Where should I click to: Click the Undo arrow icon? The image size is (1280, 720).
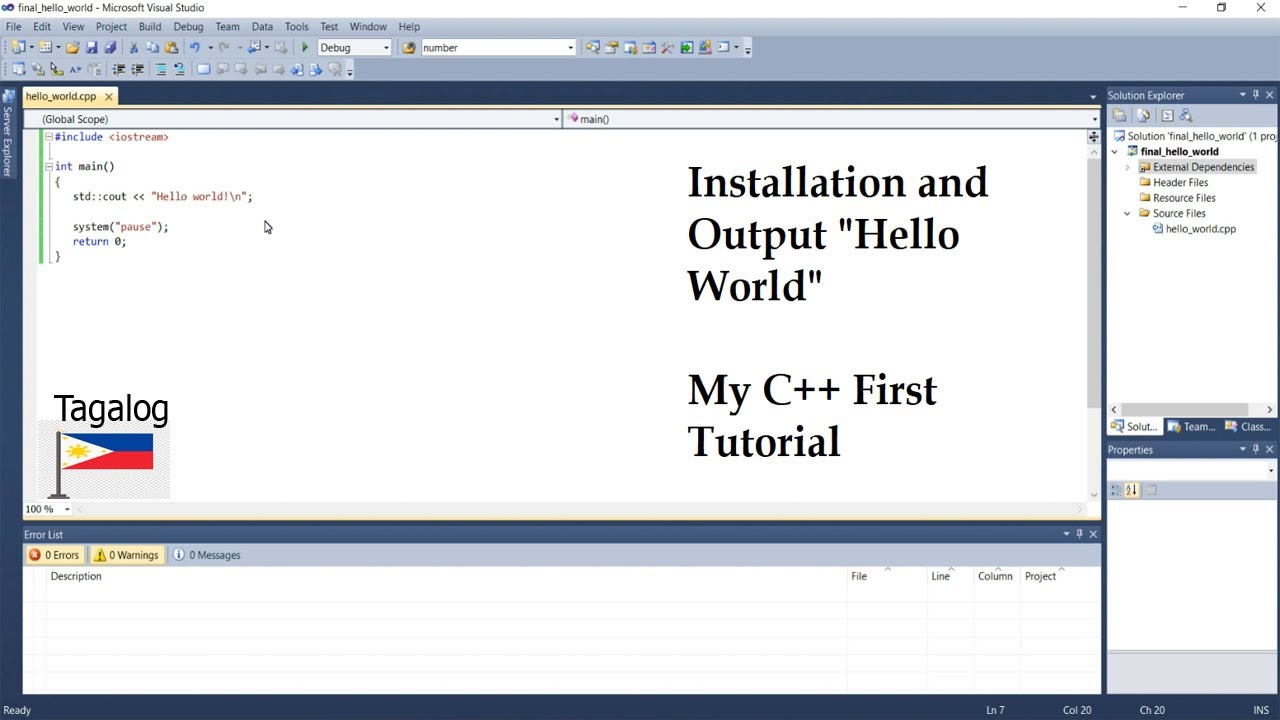[195, 47]
